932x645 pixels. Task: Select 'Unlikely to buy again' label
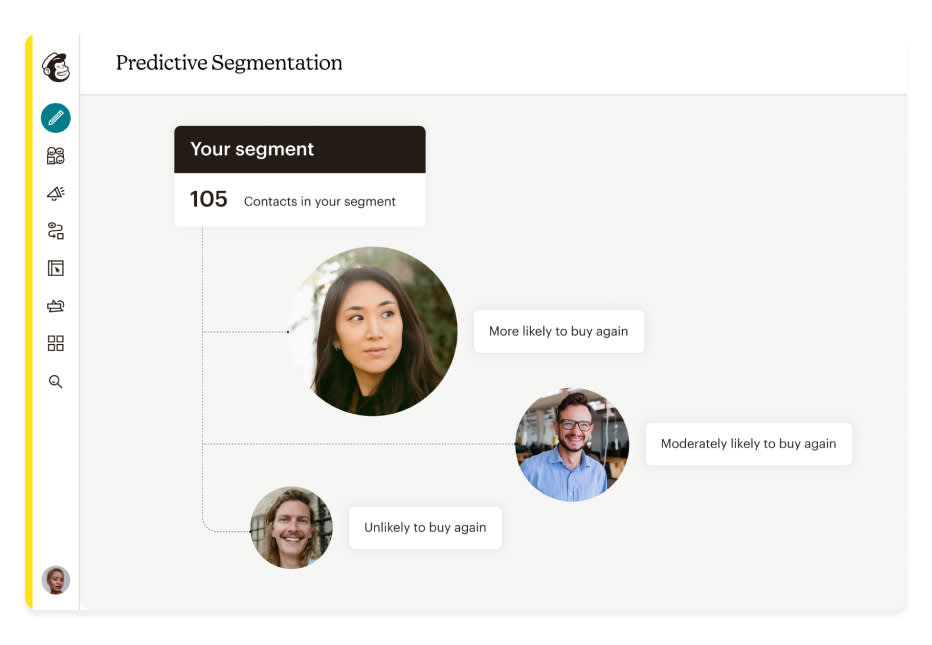point(425,527)
